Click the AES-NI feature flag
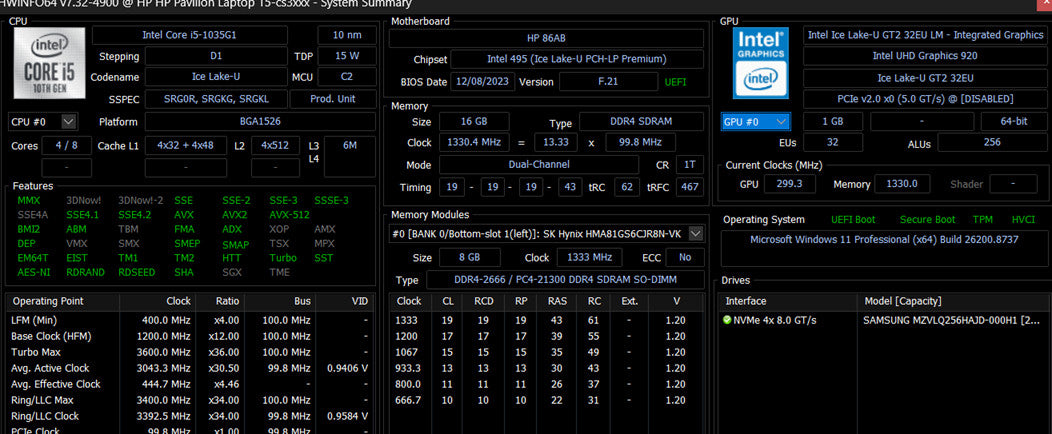This screenshot has height=434, width=1052. pos(32,272)
